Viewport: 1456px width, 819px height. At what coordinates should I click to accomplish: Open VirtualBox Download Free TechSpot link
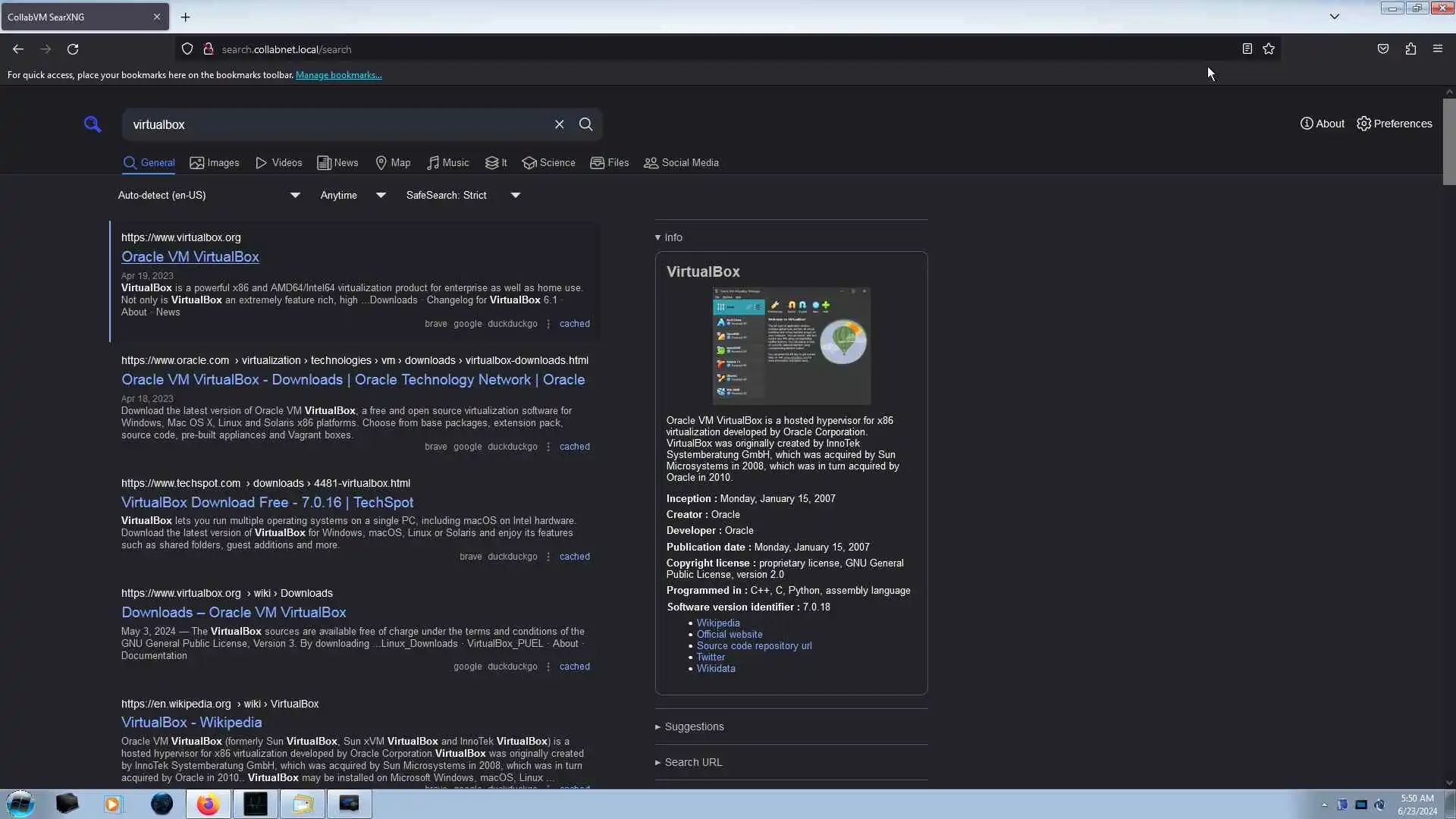[267, 503]
